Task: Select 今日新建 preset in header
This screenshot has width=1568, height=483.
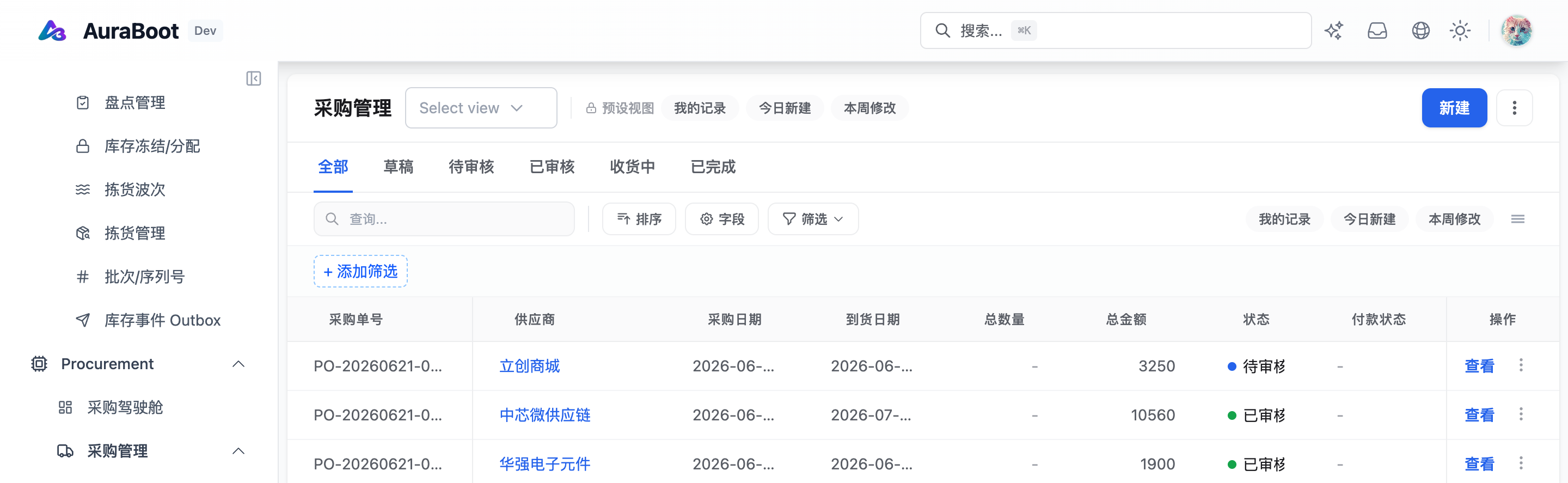Action: pos(785,108)
